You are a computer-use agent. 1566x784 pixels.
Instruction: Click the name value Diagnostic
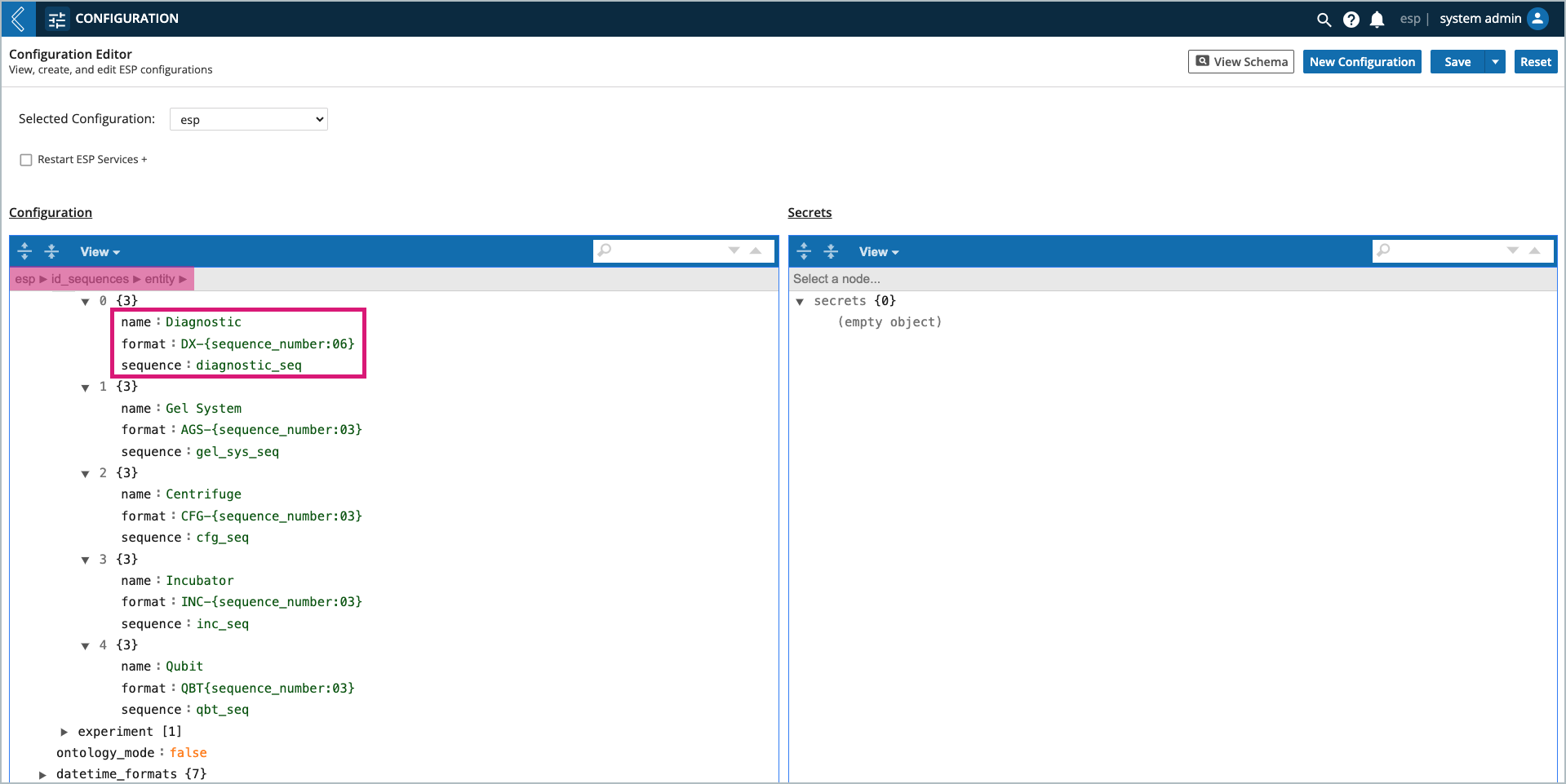click(203, 322)
